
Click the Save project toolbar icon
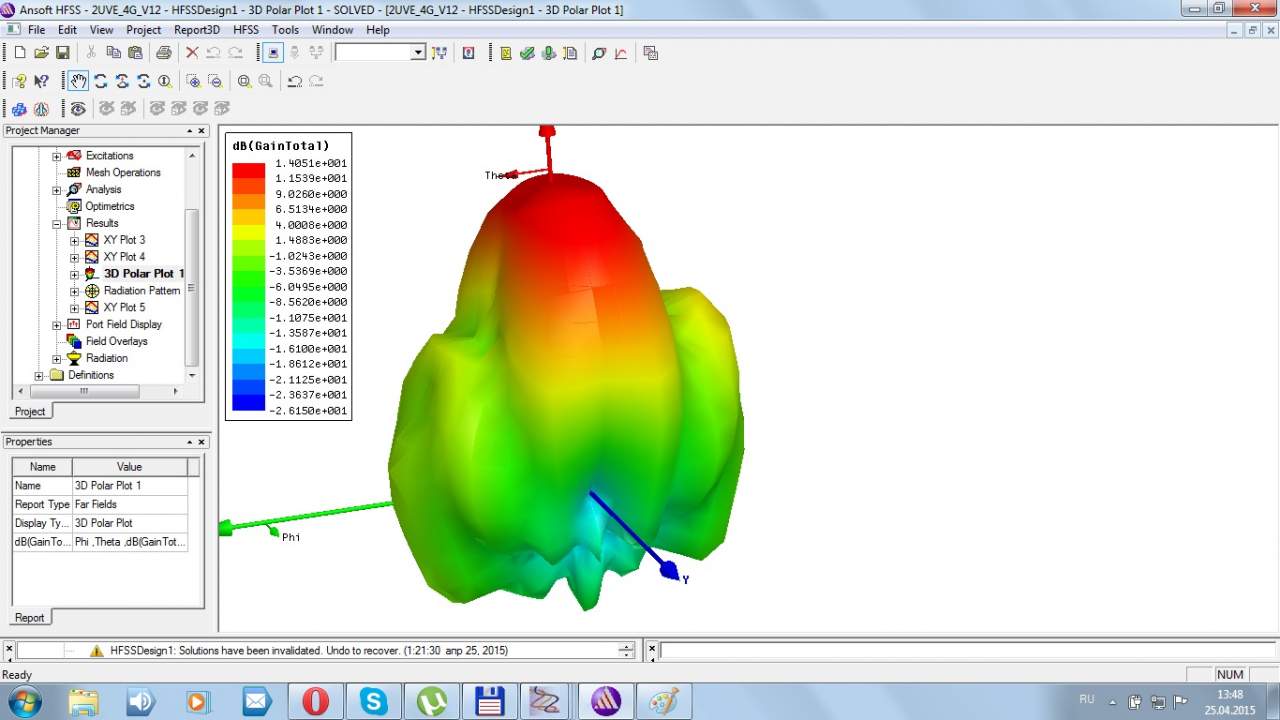click(62, 53)
